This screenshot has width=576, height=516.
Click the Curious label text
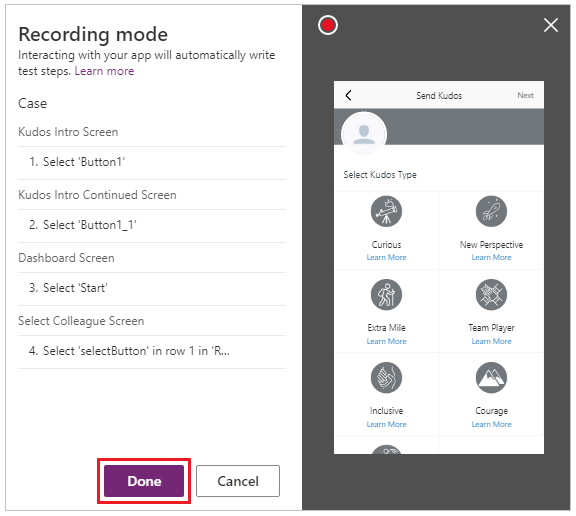tap(386, 245)
